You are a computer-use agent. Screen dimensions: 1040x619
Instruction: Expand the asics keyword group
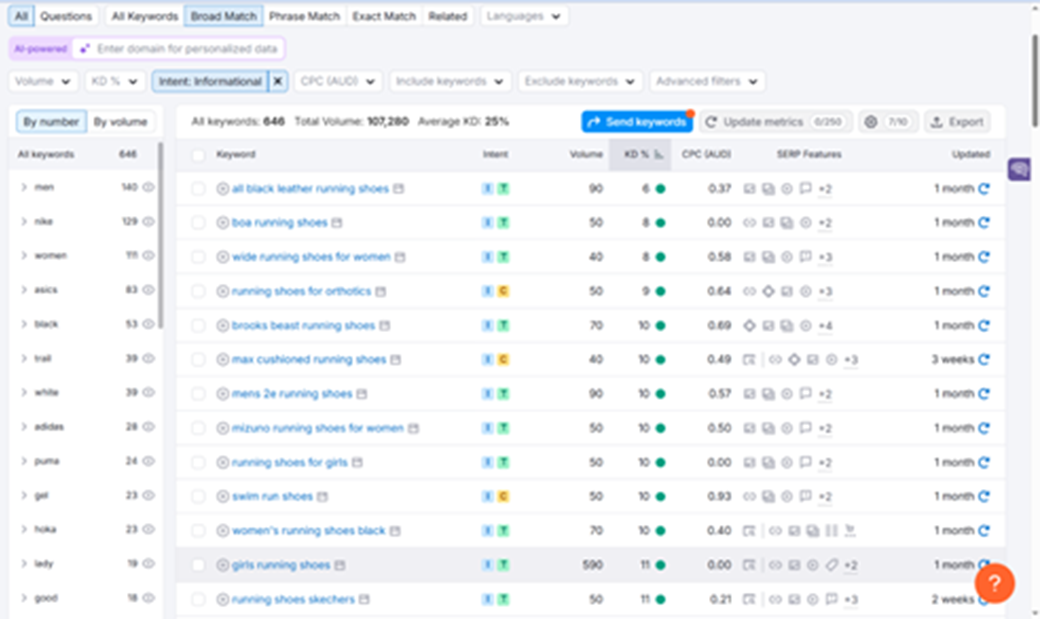[x=24, y=290]
